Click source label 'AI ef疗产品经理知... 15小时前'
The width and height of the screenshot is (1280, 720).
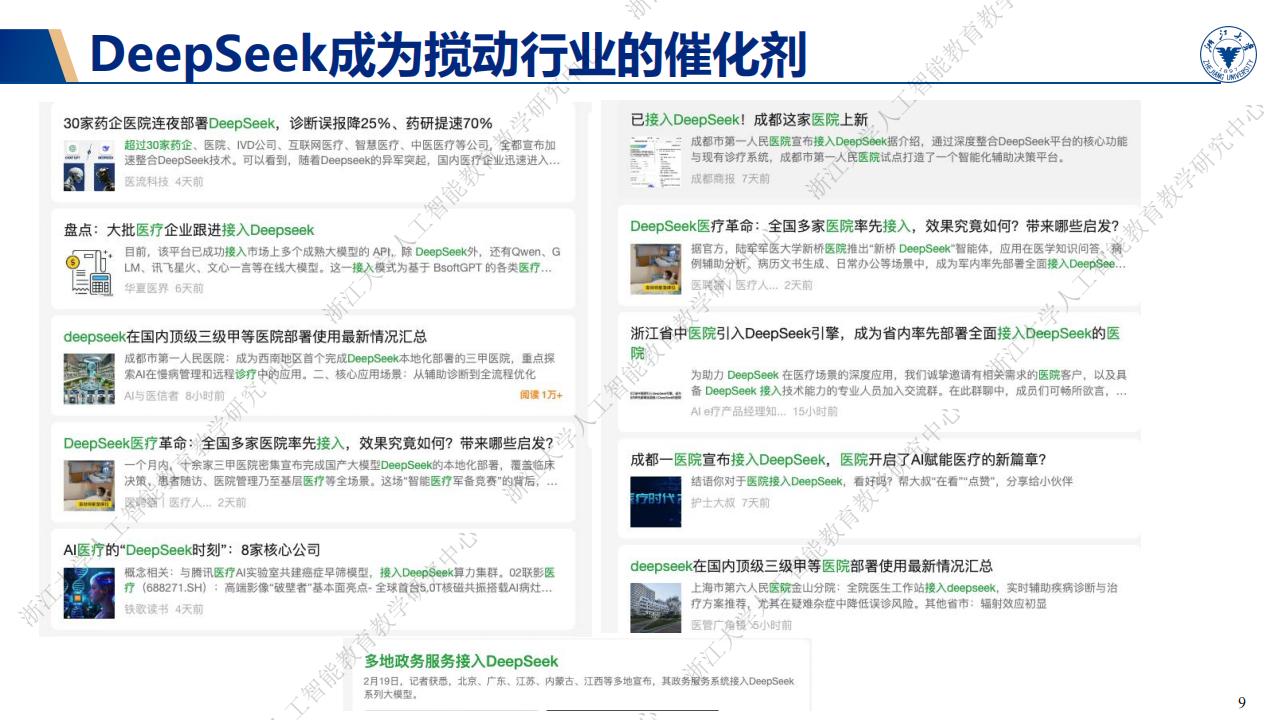pyautogui.click(x=764, y=411)
